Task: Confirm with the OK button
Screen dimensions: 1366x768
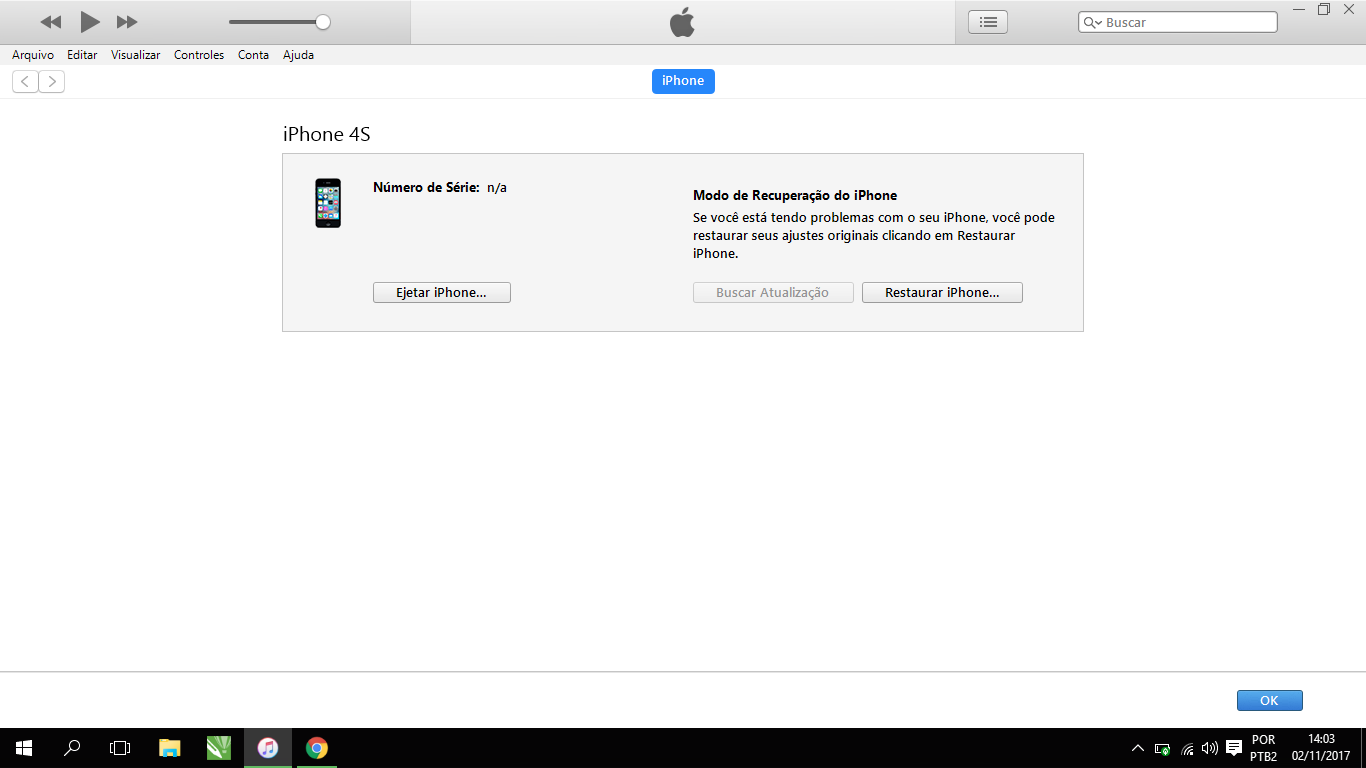Action: click(1269, 700)
